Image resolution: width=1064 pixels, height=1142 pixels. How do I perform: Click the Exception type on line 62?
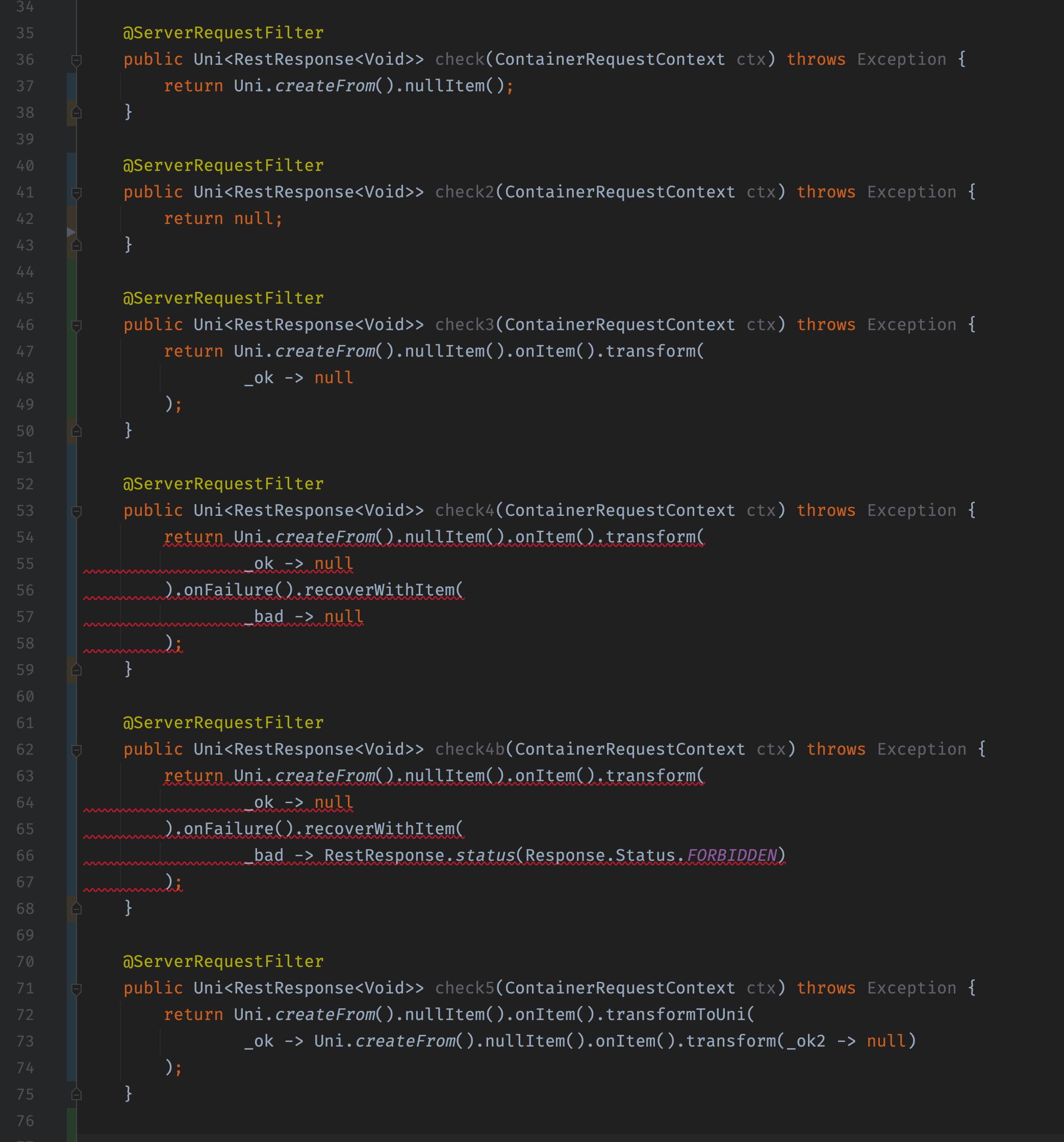click(922, 750)
